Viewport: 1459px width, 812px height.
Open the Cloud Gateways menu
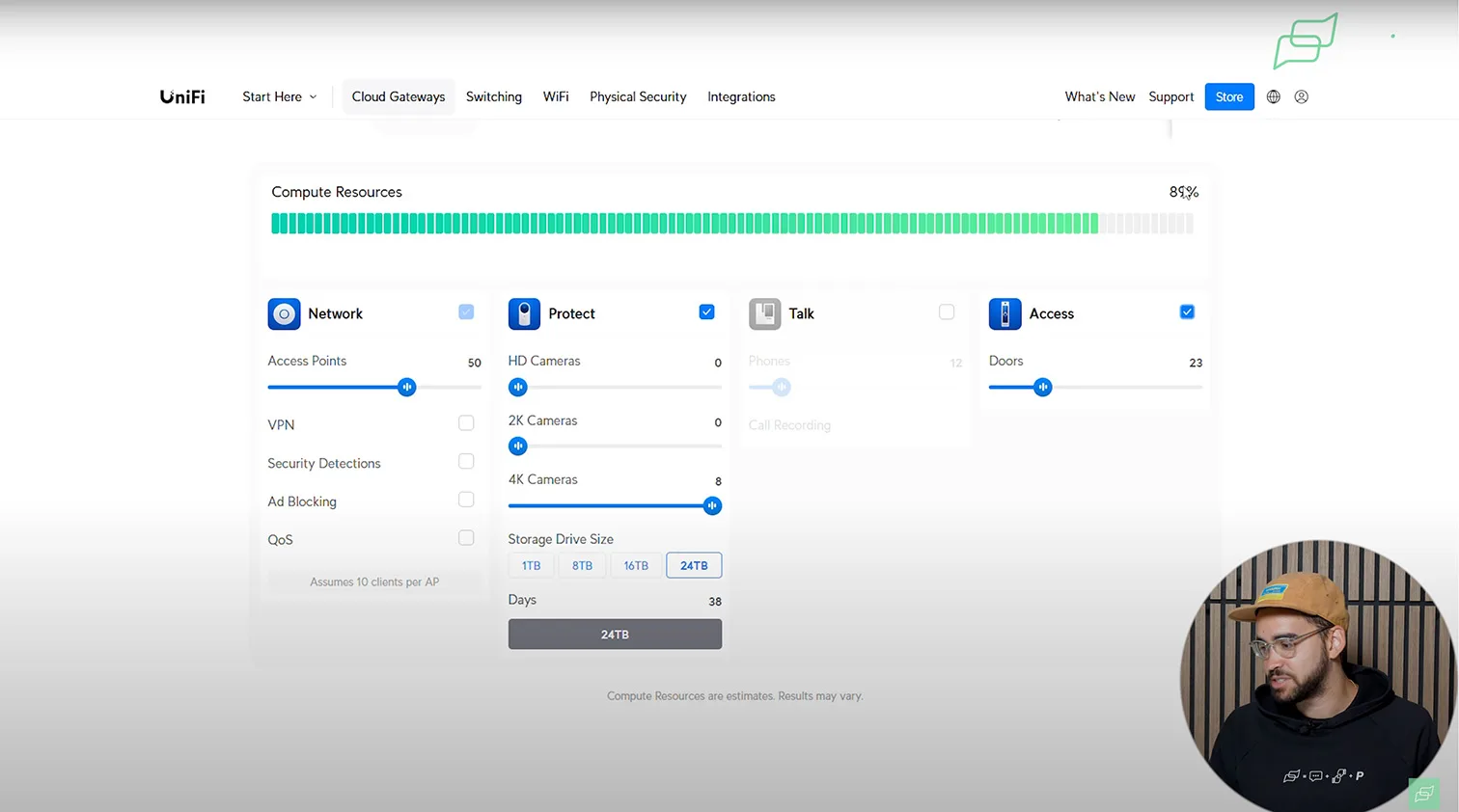[x=398, y=96]
